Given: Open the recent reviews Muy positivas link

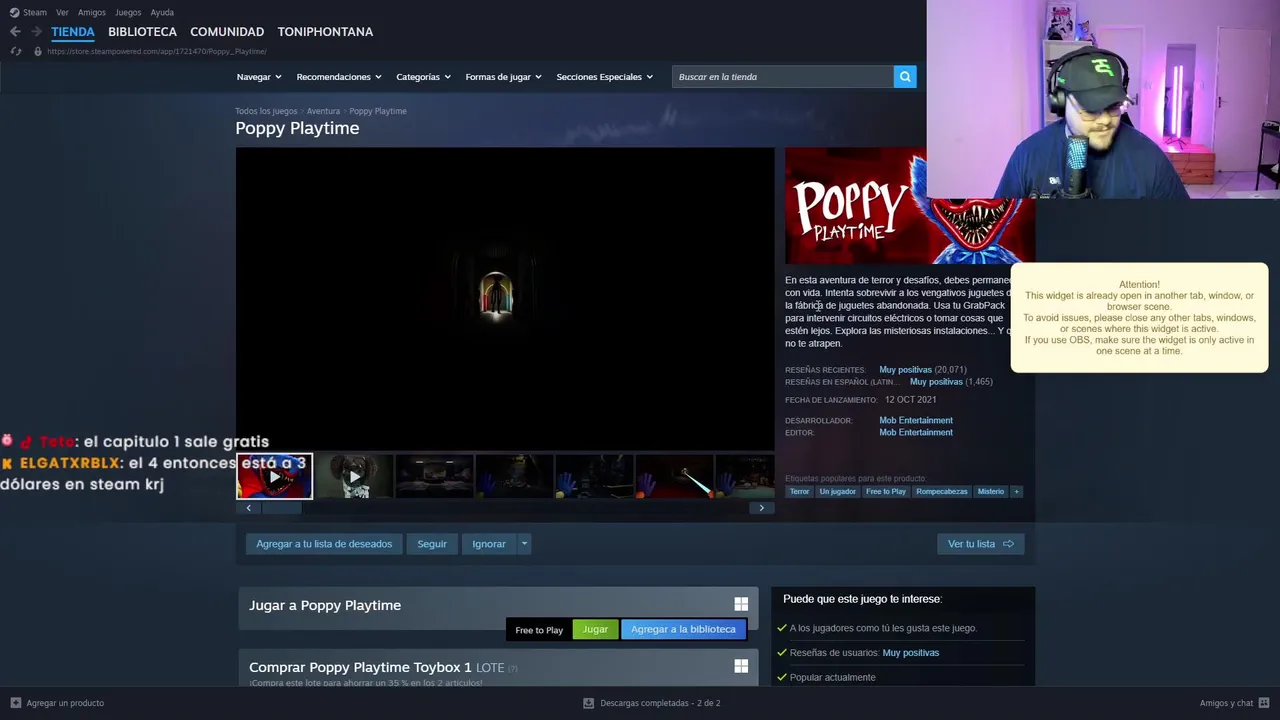Looking at the screenshot, I should tap(905, 370).
